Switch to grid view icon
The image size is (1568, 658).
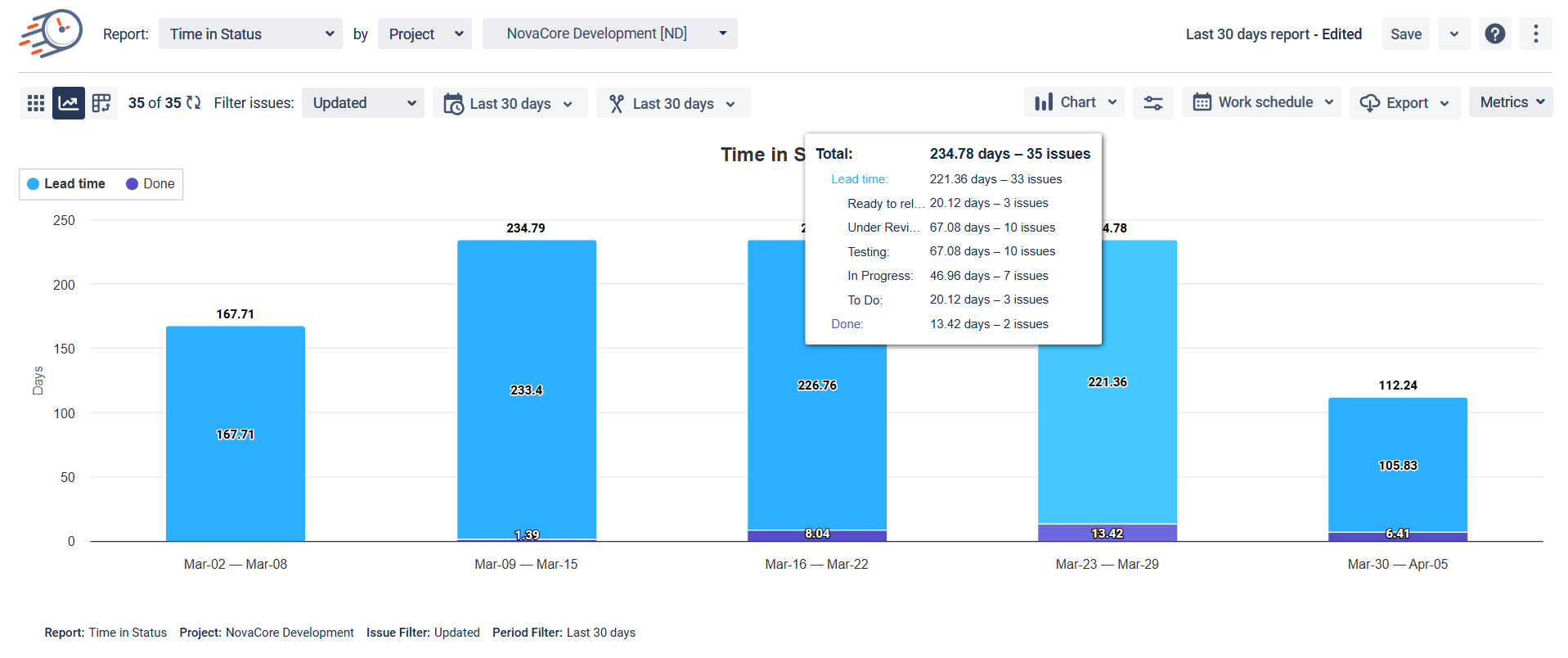point(36,103)
